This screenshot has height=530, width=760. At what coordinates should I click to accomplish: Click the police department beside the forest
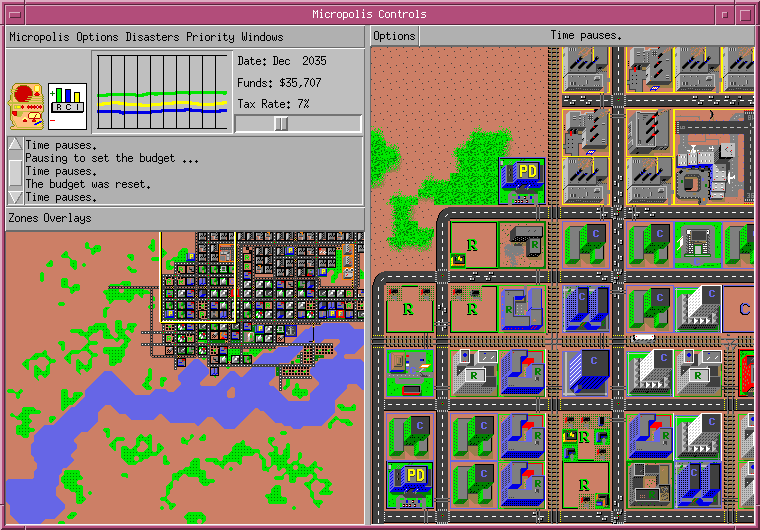coord(522,181)
